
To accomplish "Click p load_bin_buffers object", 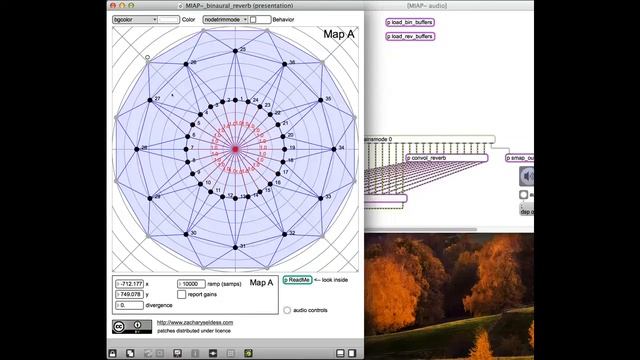I will point(410,22).
